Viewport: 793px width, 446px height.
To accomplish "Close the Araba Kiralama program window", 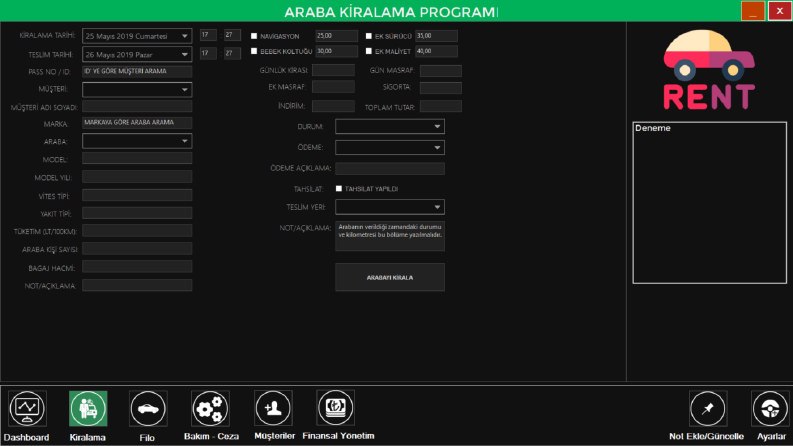I will click(779, 11).
